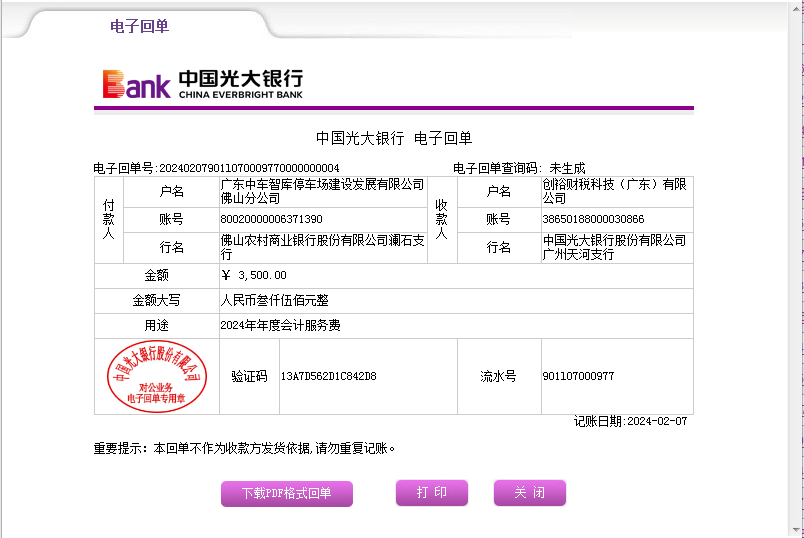
Task: Click the 付款人 label cell
Action: [x=109, y=220]
